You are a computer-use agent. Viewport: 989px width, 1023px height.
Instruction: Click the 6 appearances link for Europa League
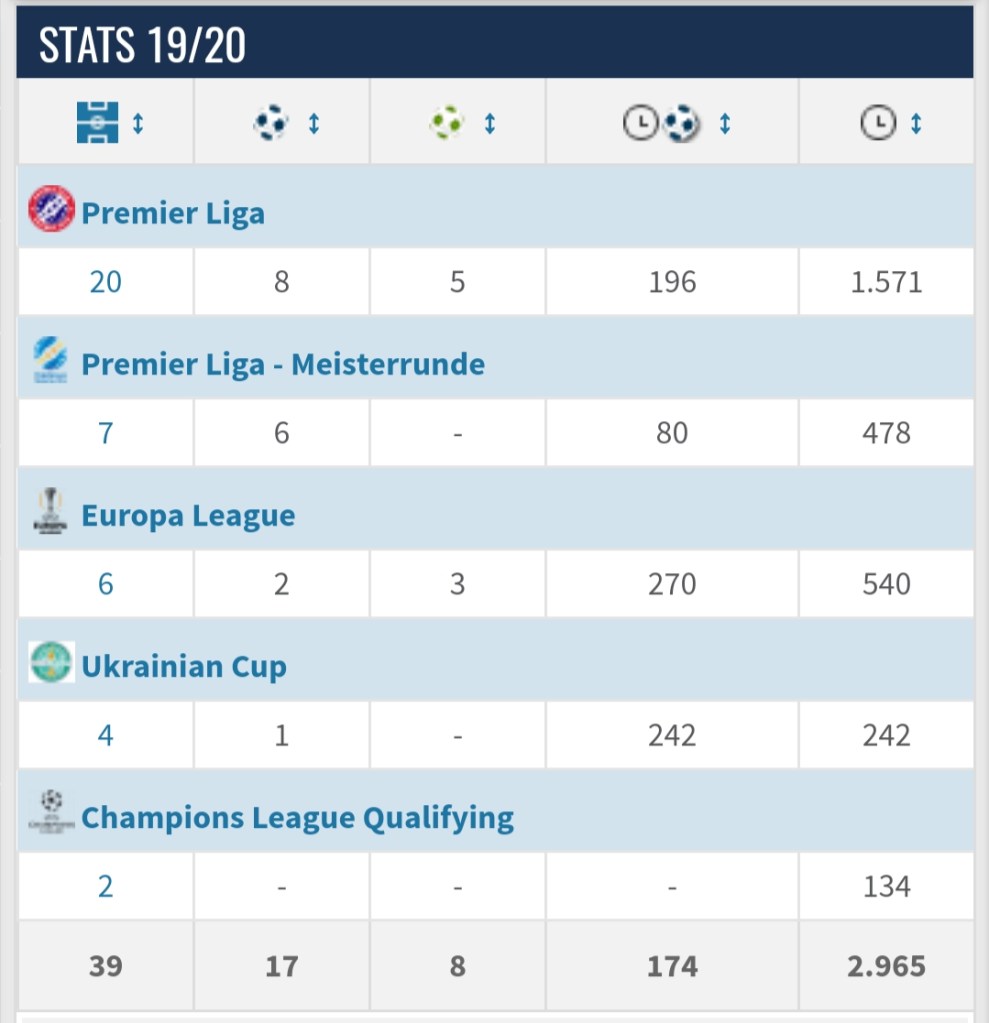point(105,584)
